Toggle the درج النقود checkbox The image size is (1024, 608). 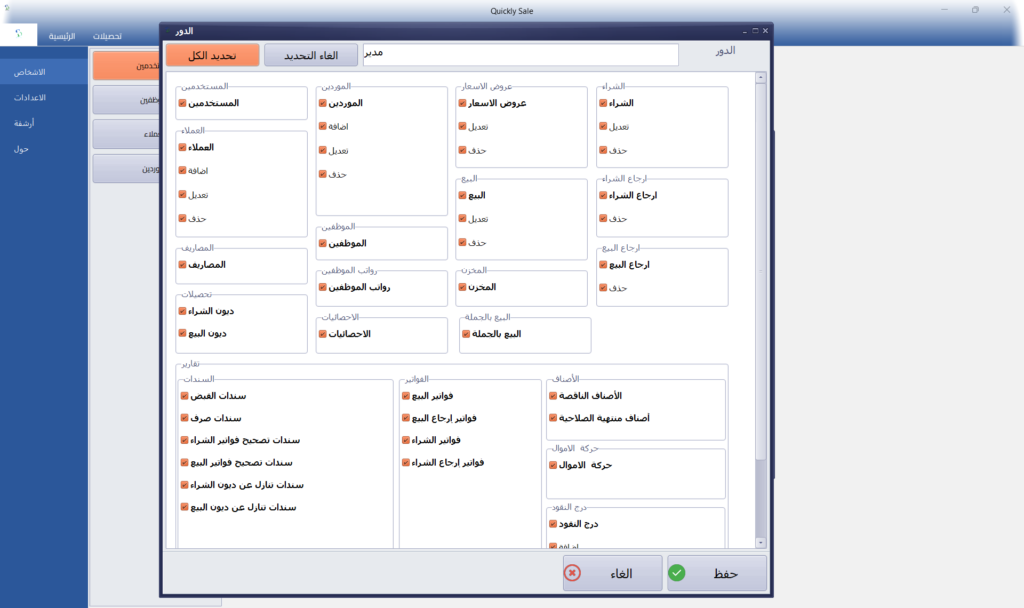pyautogui.click(x=553, y=524)
